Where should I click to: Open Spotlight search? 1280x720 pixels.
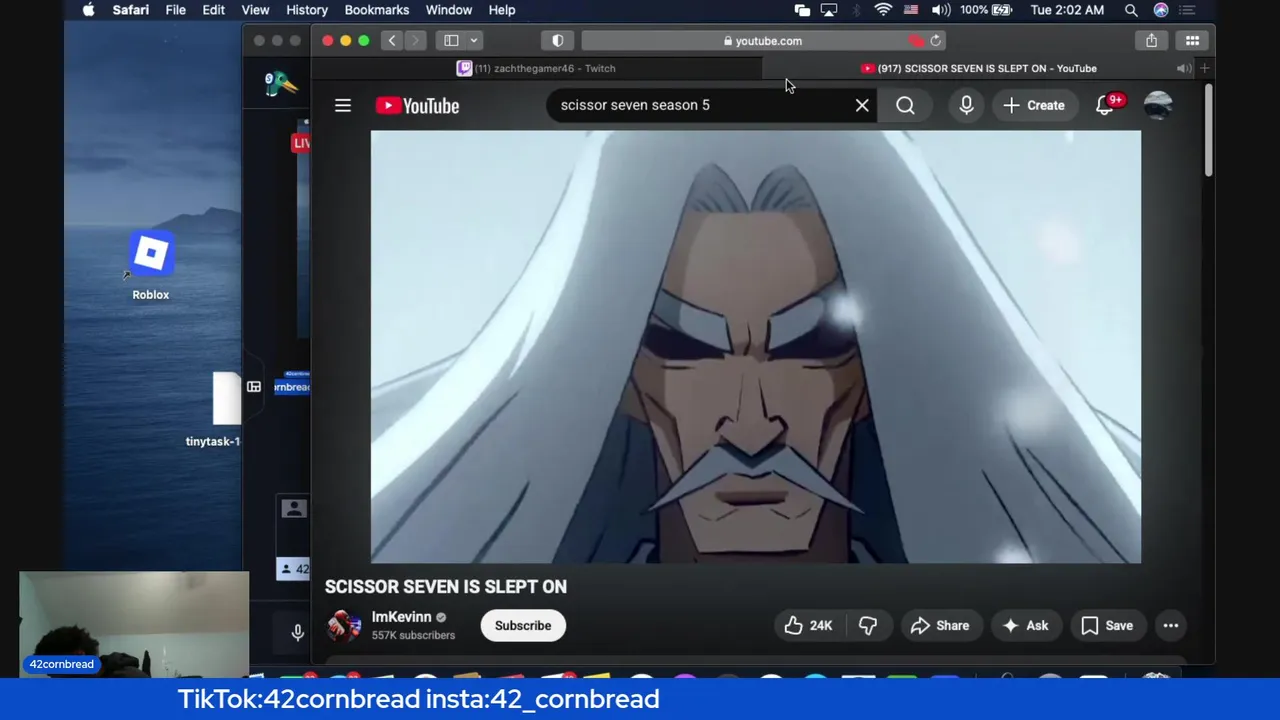tap(1131, 10)
